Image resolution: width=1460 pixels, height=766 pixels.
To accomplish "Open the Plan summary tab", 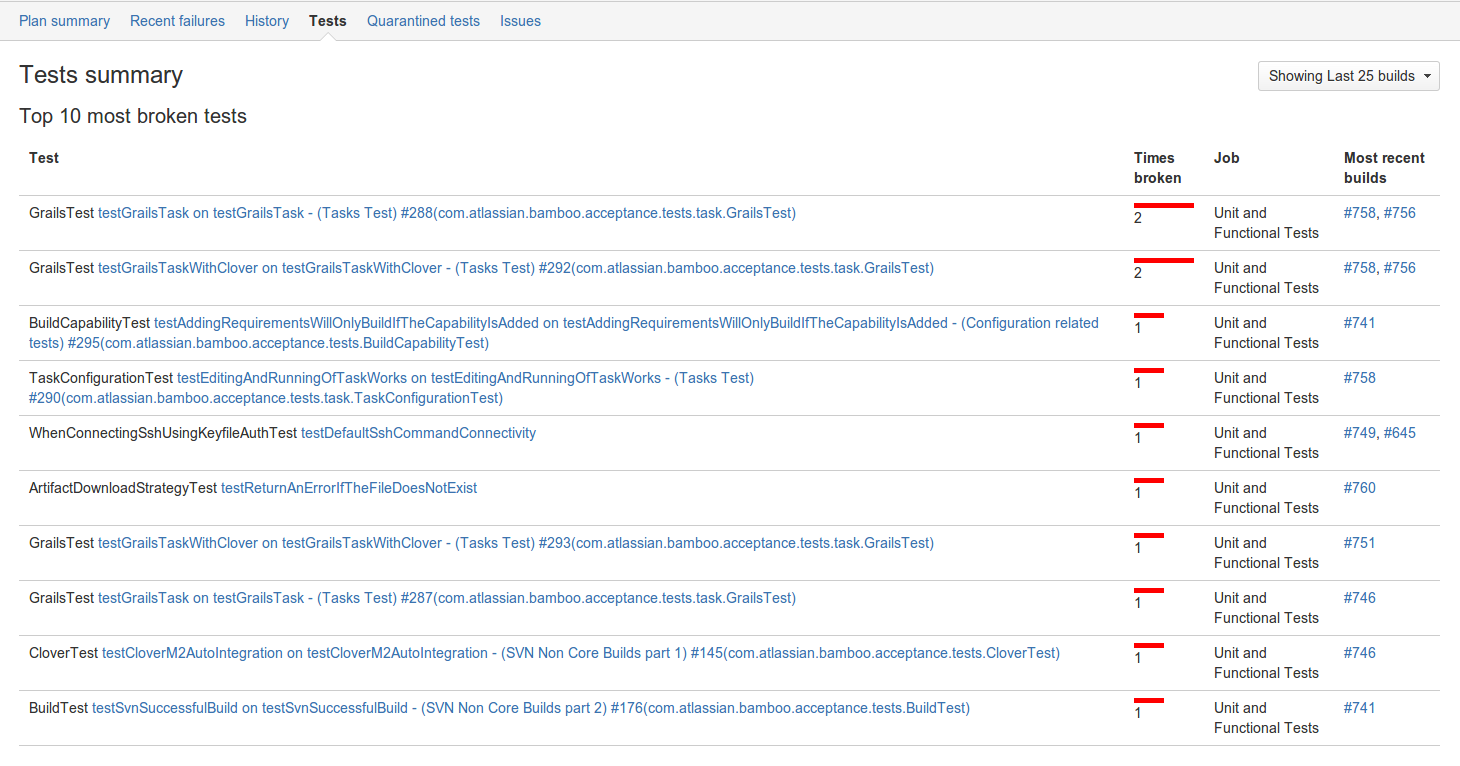I will 64,21.
